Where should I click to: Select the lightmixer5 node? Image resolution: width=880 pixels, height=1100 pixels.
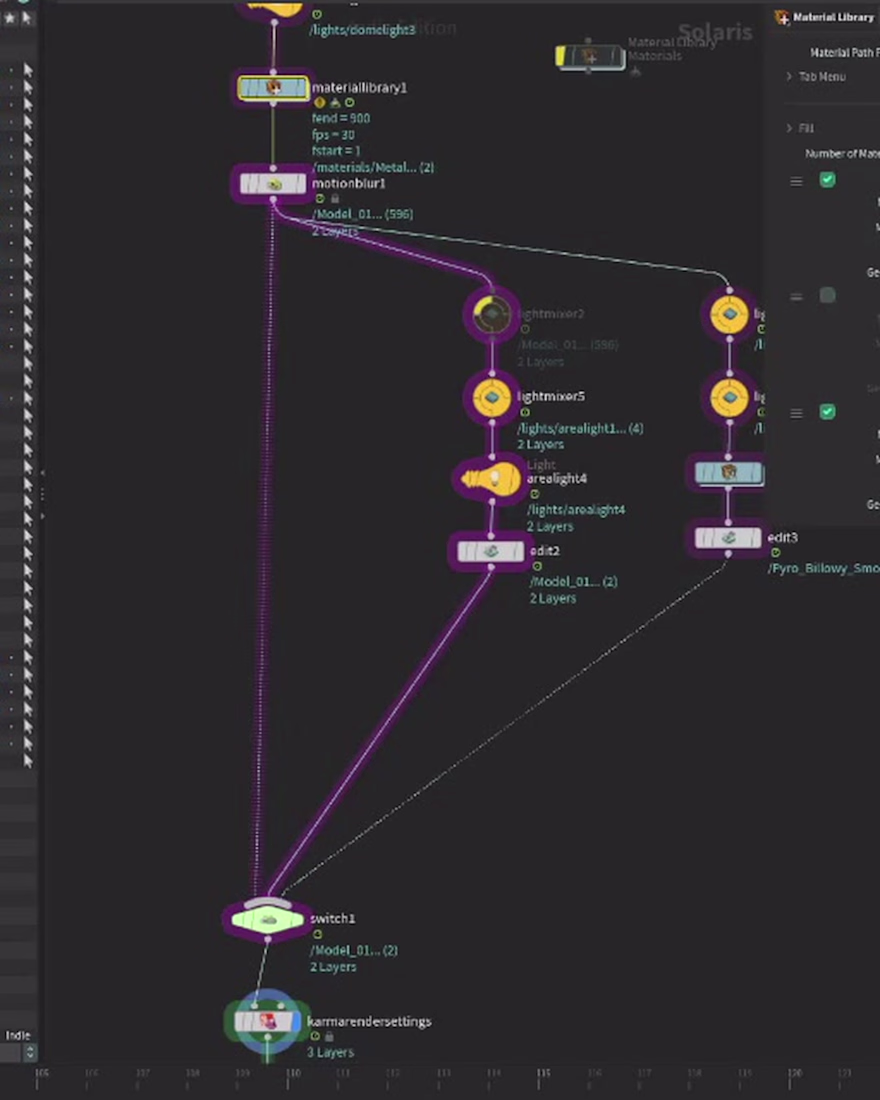[492, 397]
